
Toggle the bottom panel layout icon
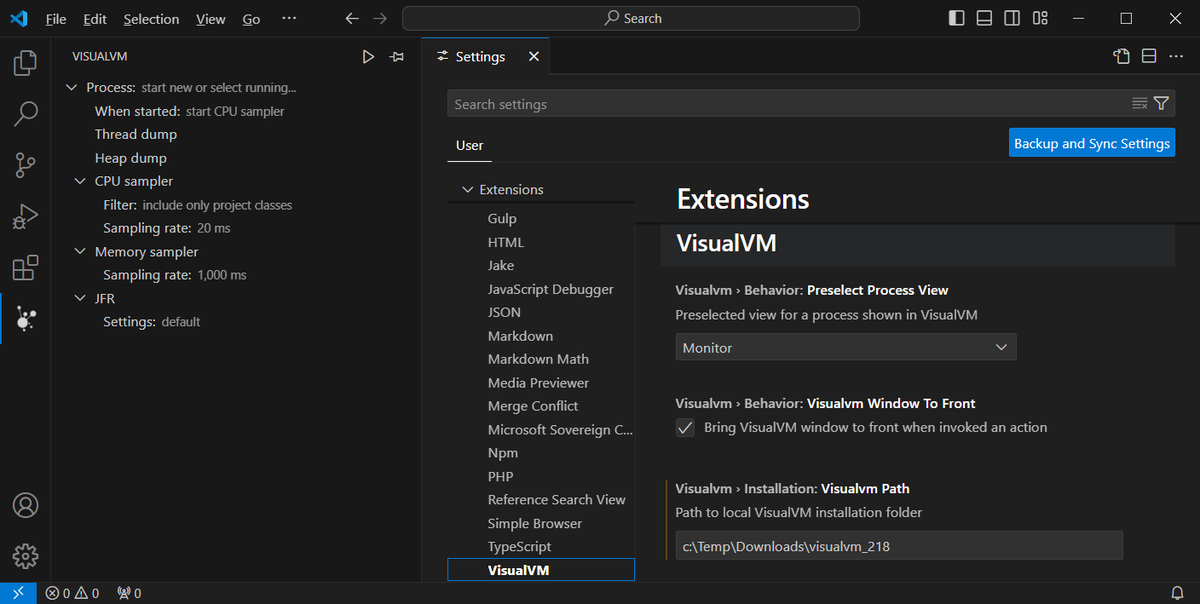(985, 18)
